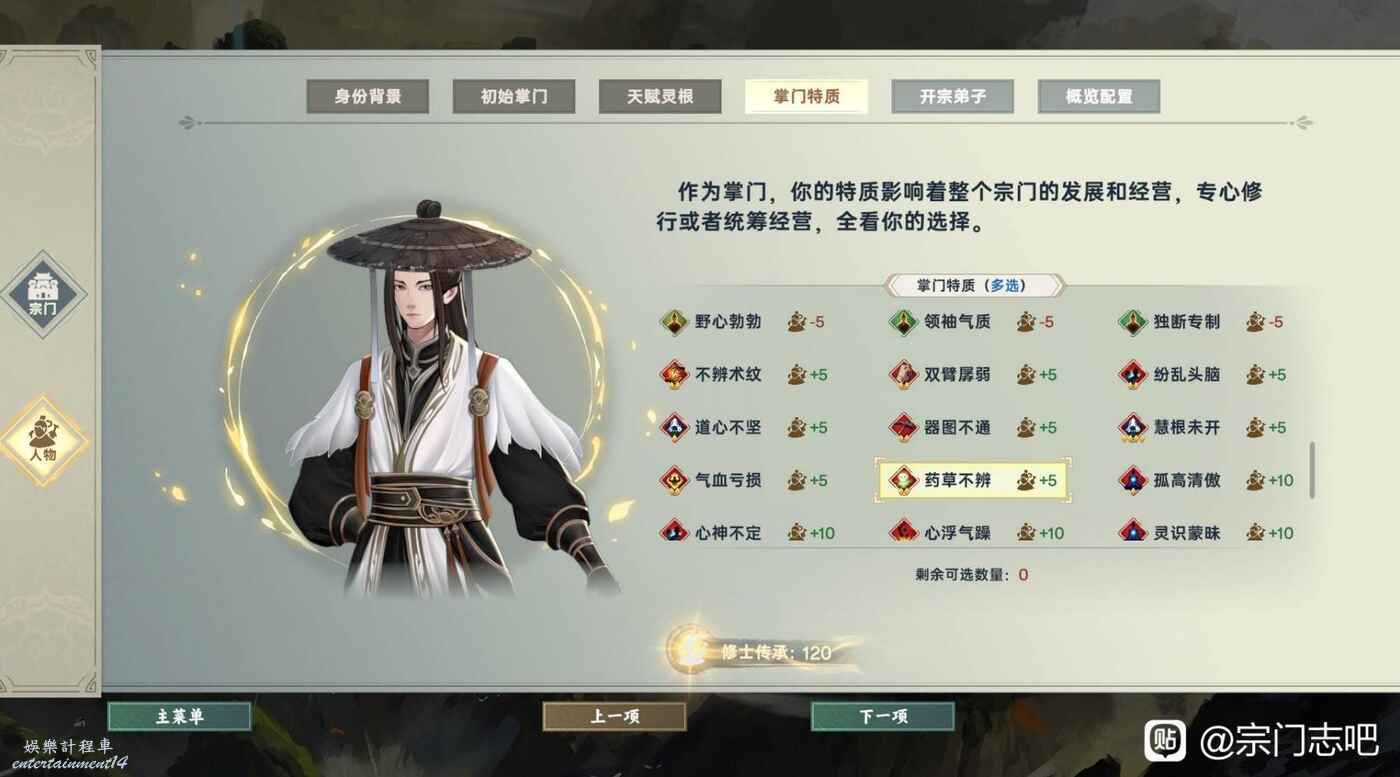The height and width of the screenshot is (777, 1400).
Task: Click the 下一项 button
Action: 882,716
